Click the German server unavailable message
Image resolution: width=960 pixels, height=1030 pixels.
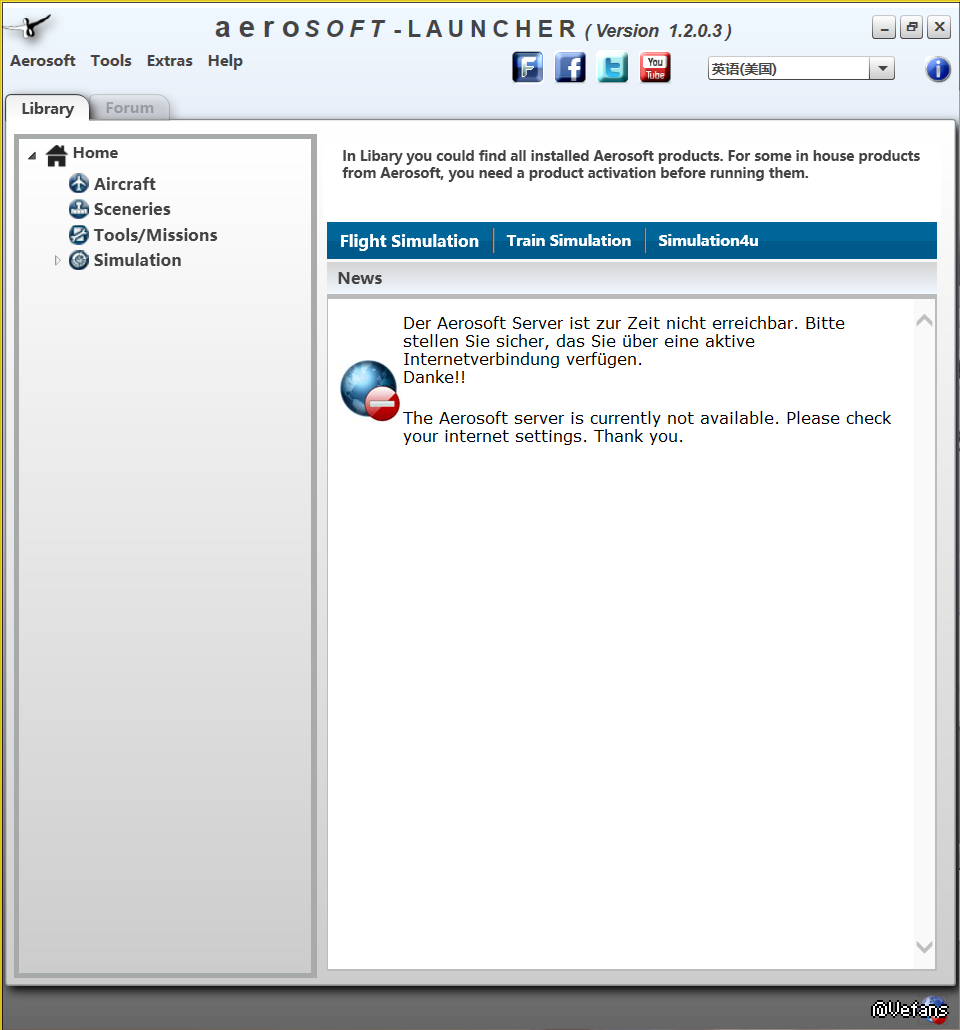click(x=624, y=350)
